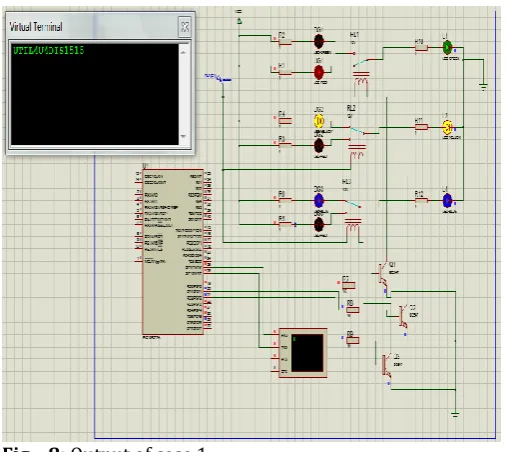This screenshot has width=507, height=452.
Task: Select resistor R11 near yellow LED
Action: click(x=421, y=127)
